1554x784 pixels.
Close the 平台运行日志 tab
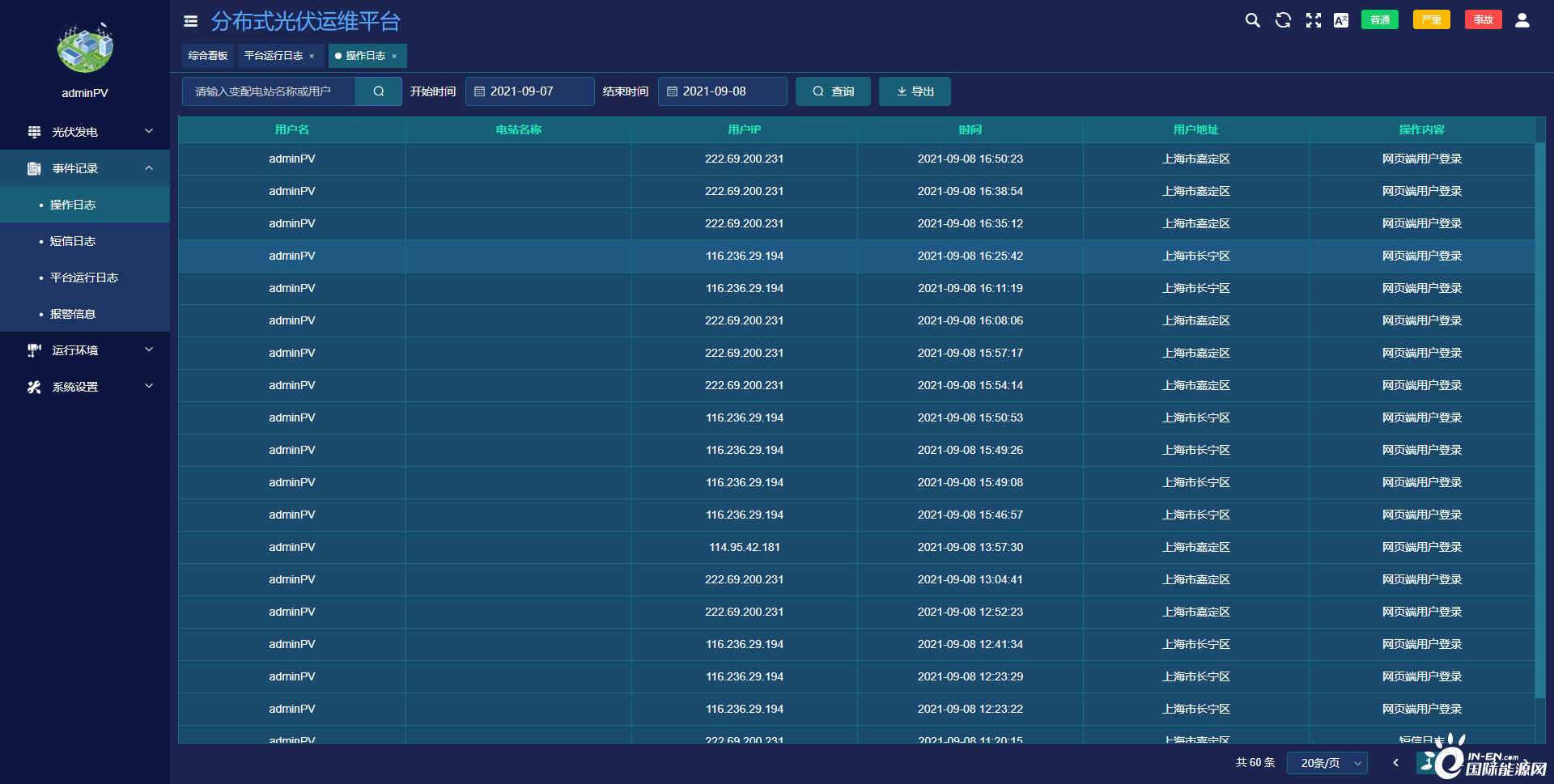(312, 56)
